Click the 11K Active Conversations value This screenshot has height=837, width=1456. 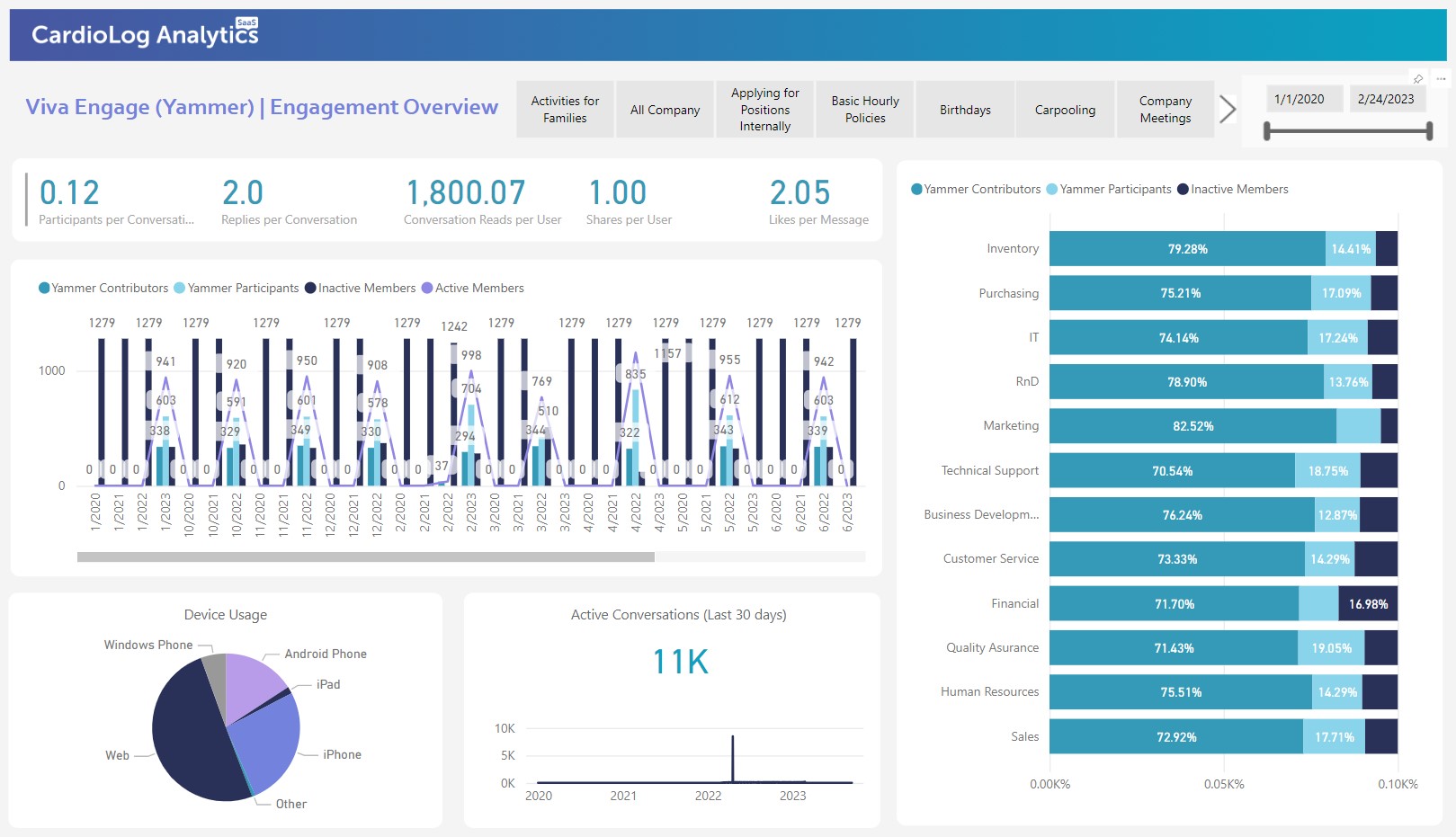coord(680,663)
